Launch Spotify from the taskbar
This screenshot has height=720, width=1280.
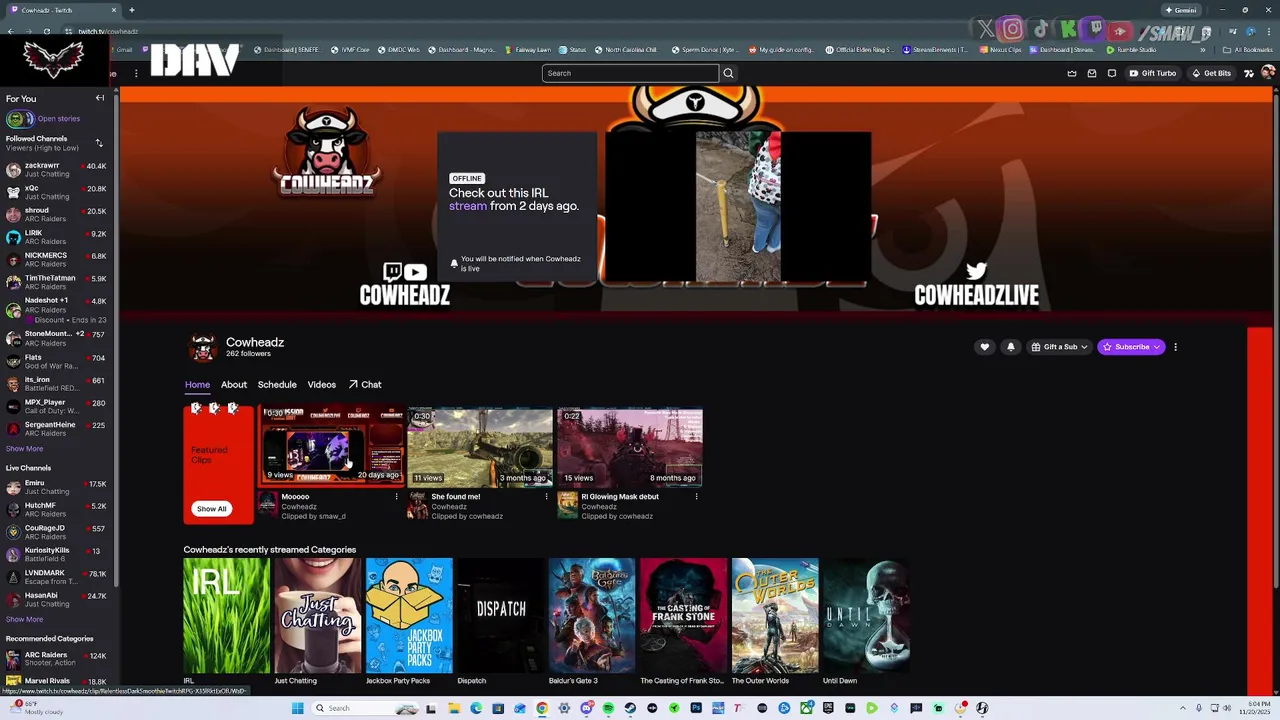click(x=609, y=708)
